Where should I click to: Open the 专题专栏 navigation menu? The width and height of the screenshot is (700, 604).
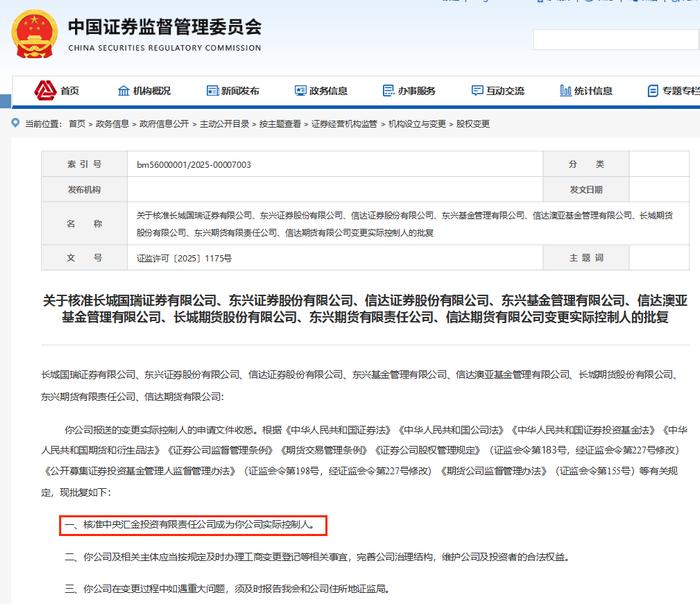pos(681,91)
